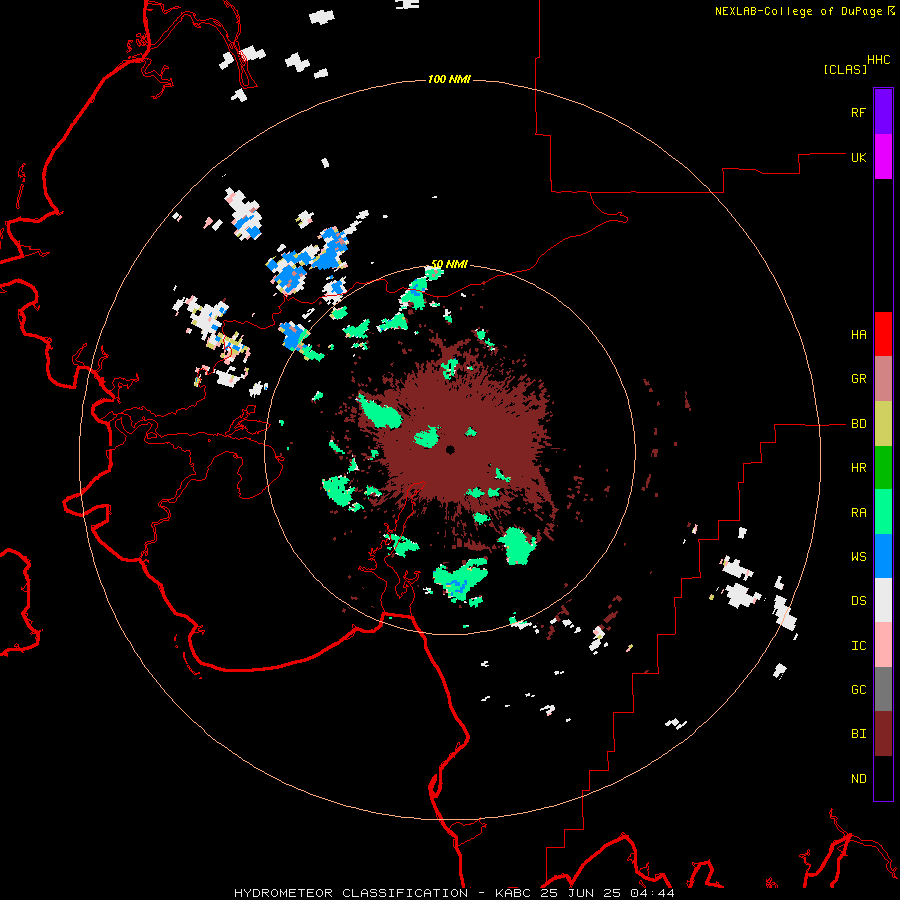Click the GR legend label
Image resolution: width=900 pixels, height=900 pixels.
[x=858, y=379]
